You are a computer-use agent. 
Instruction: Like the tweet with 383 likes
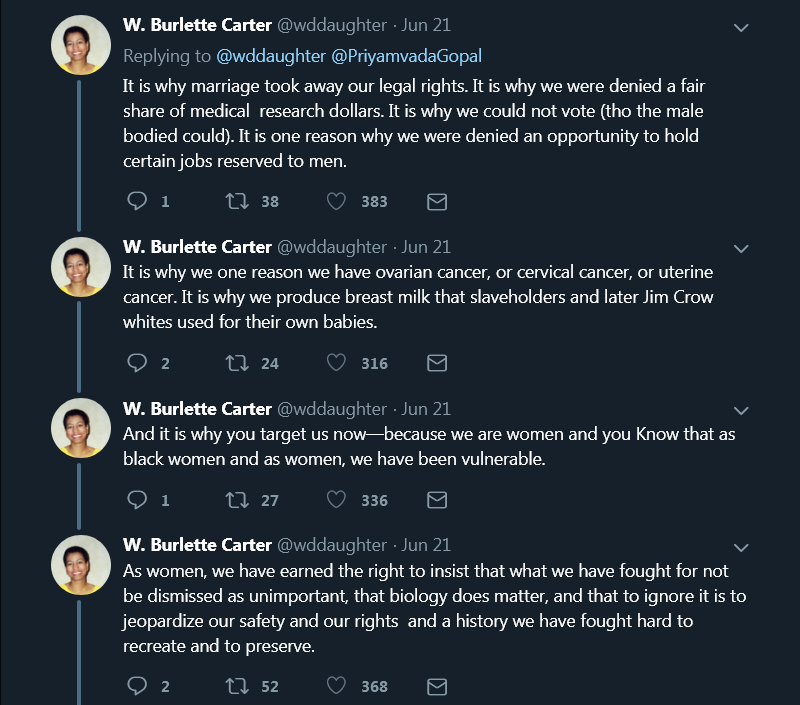pyautogui.click(x=337, y=201)
